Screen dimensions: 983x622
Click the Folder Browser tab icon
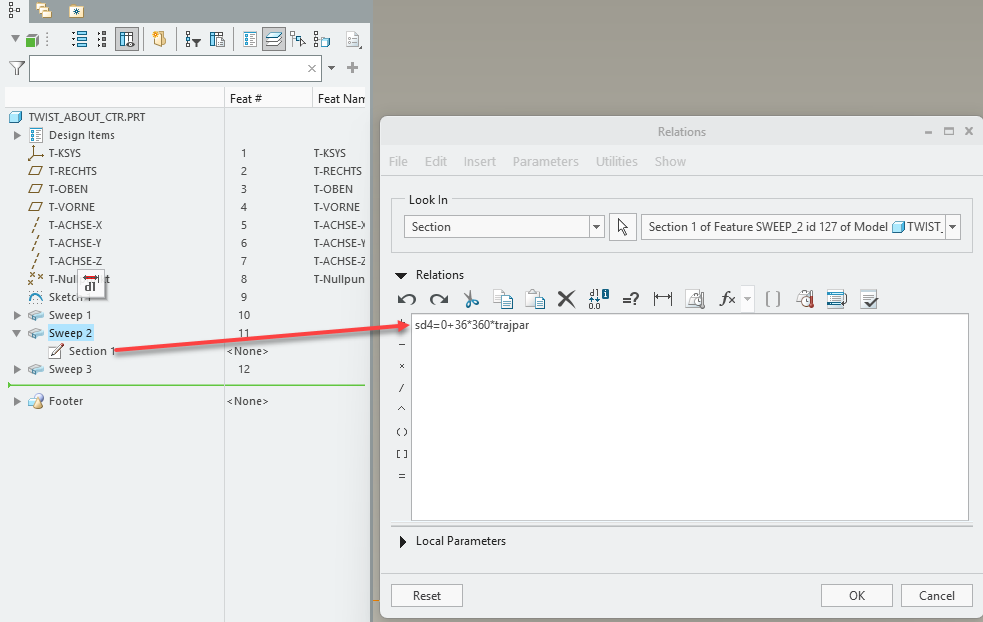pyautogui.click(x=43, y=10)
